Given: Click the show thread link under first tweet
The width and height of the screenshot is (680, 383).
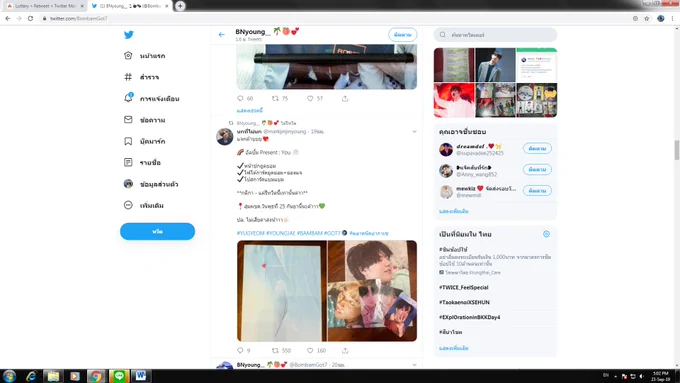Looking at the screenshot, I should [x=250, y=111].
